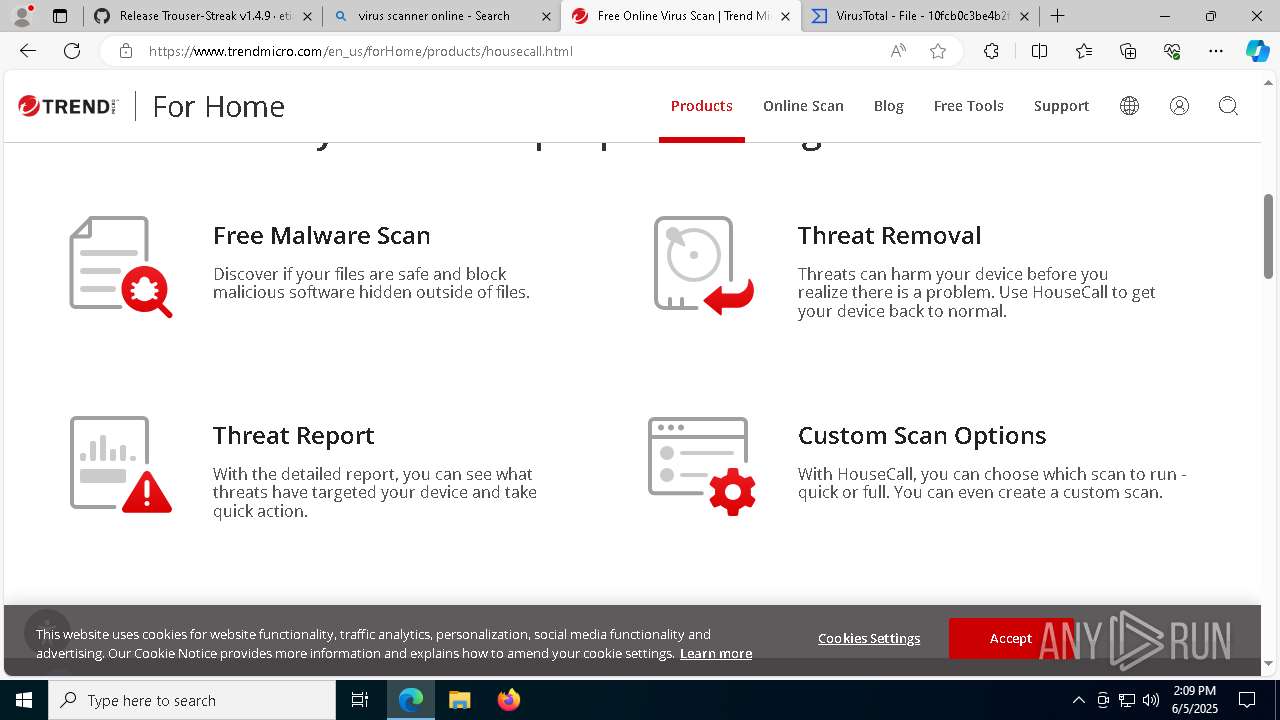Select region via the globe icon
Viewport: 1280px width, 720px height.
point(1129,106)
